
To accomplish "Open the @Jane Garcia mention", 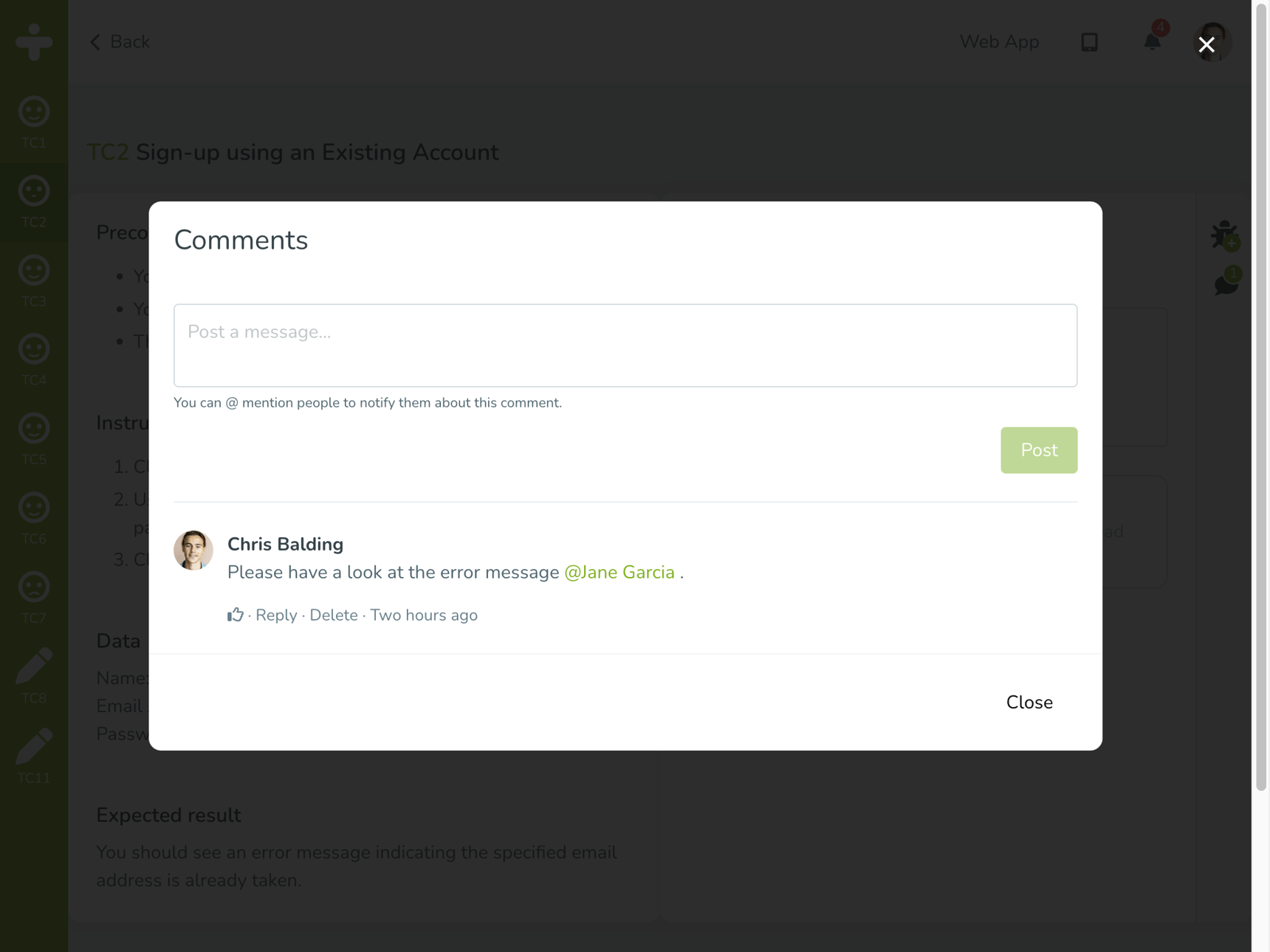I will click(x=619, y=573).
